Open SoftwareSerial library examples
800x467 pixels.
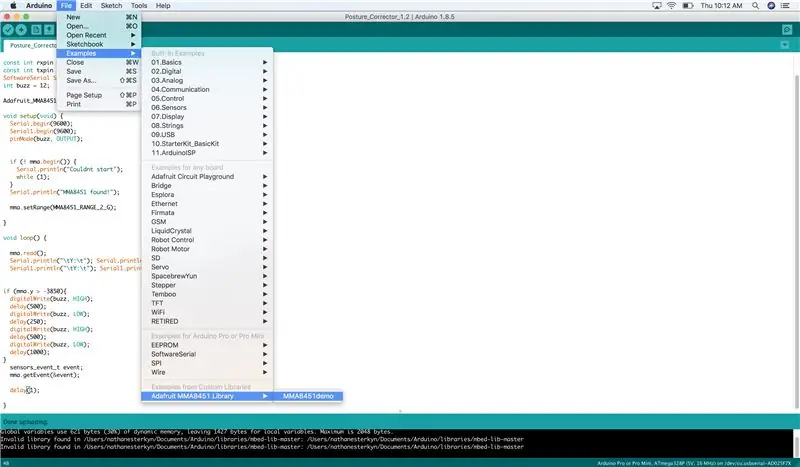tap(207, 354)
